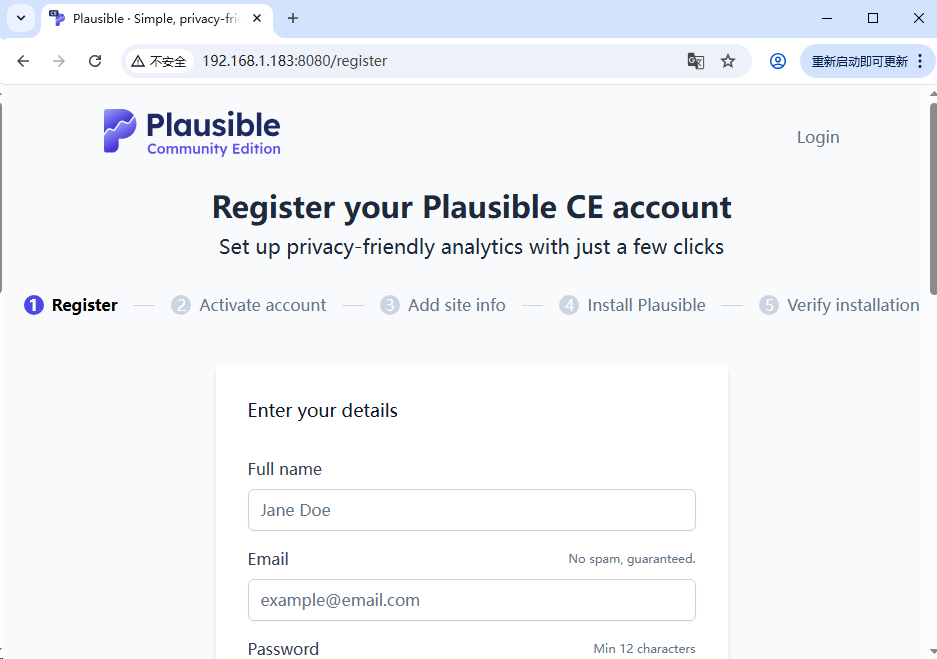The height and width of the screenshot is (659, 937).
Task: Click the address bar URL
Action: click(x=294, y=61)
